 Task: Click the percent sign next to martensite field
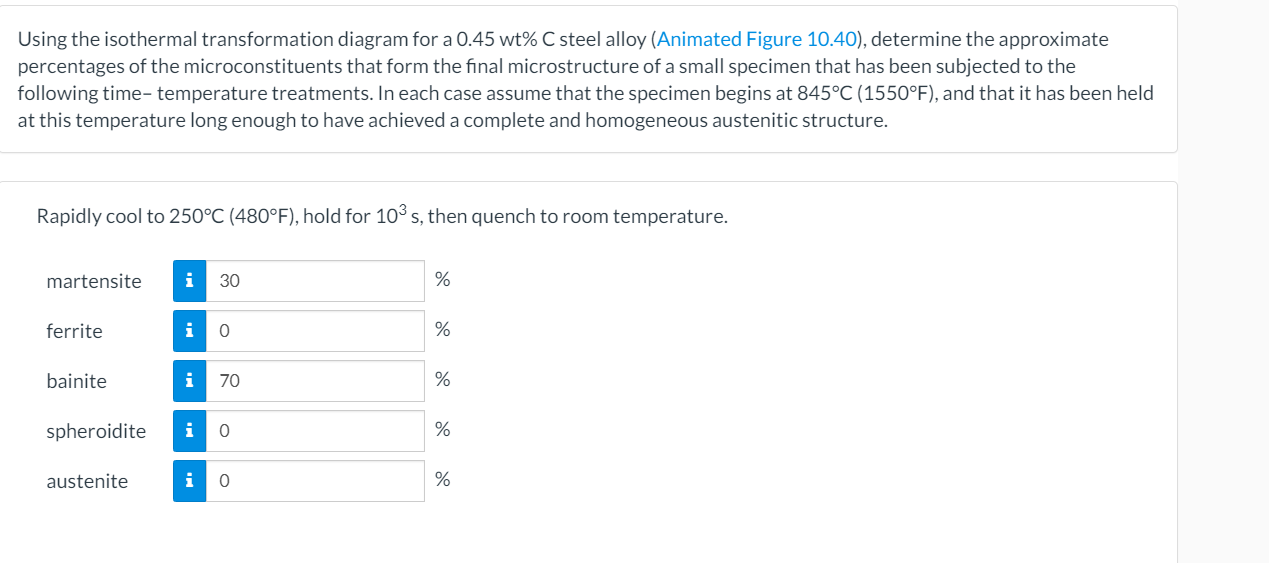pos(443,281)
